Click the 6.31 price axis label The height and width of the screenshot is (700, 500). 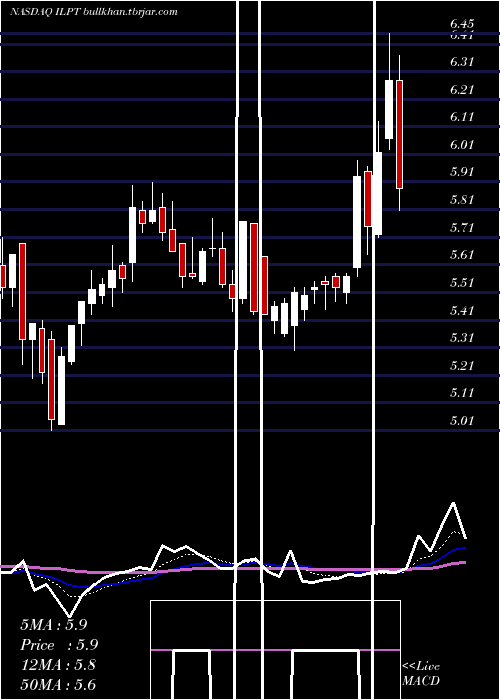click(x=462, y=62)
